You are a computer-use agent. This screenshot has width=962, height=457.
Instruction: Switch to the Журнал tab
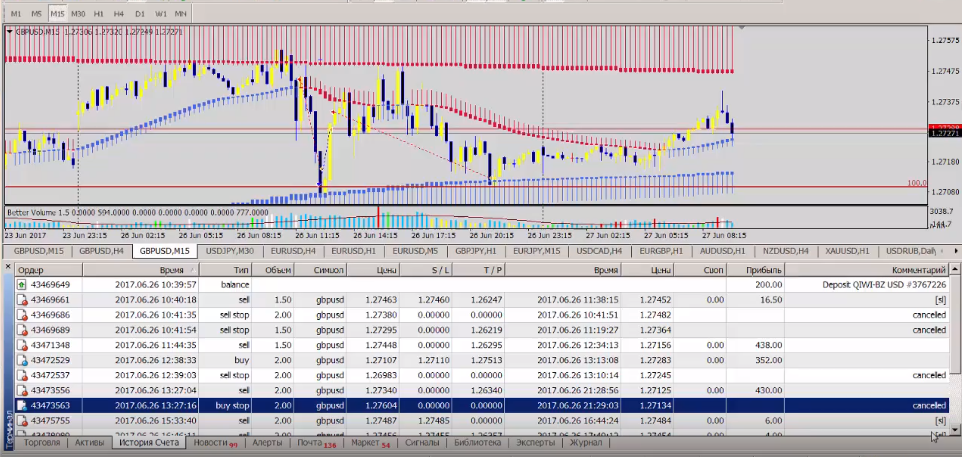click(585, 442)
